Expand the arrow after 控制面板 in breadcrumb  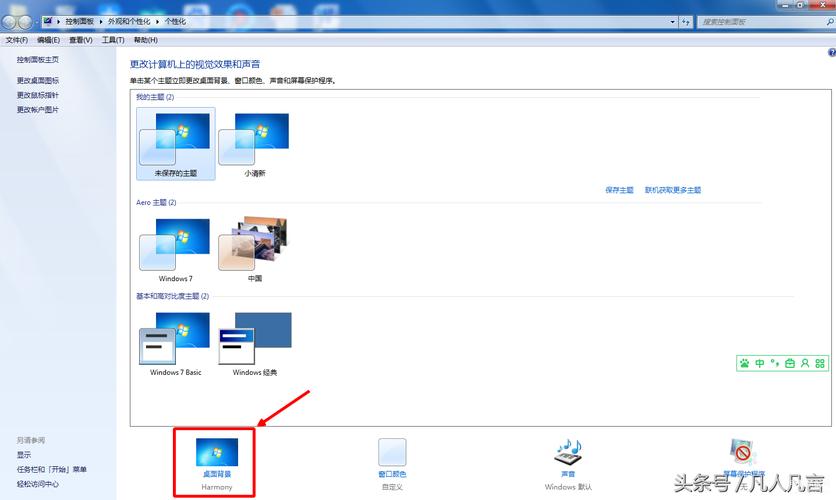[101, 20]
